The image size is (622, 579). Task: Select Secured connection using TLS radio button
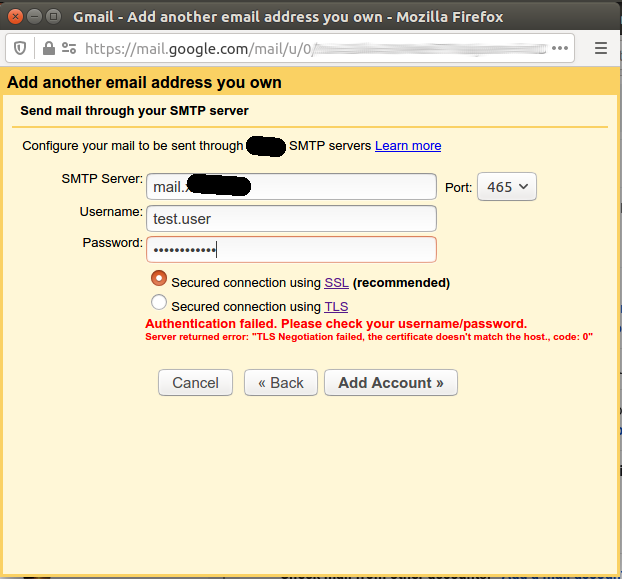click(x=159, y=302)
